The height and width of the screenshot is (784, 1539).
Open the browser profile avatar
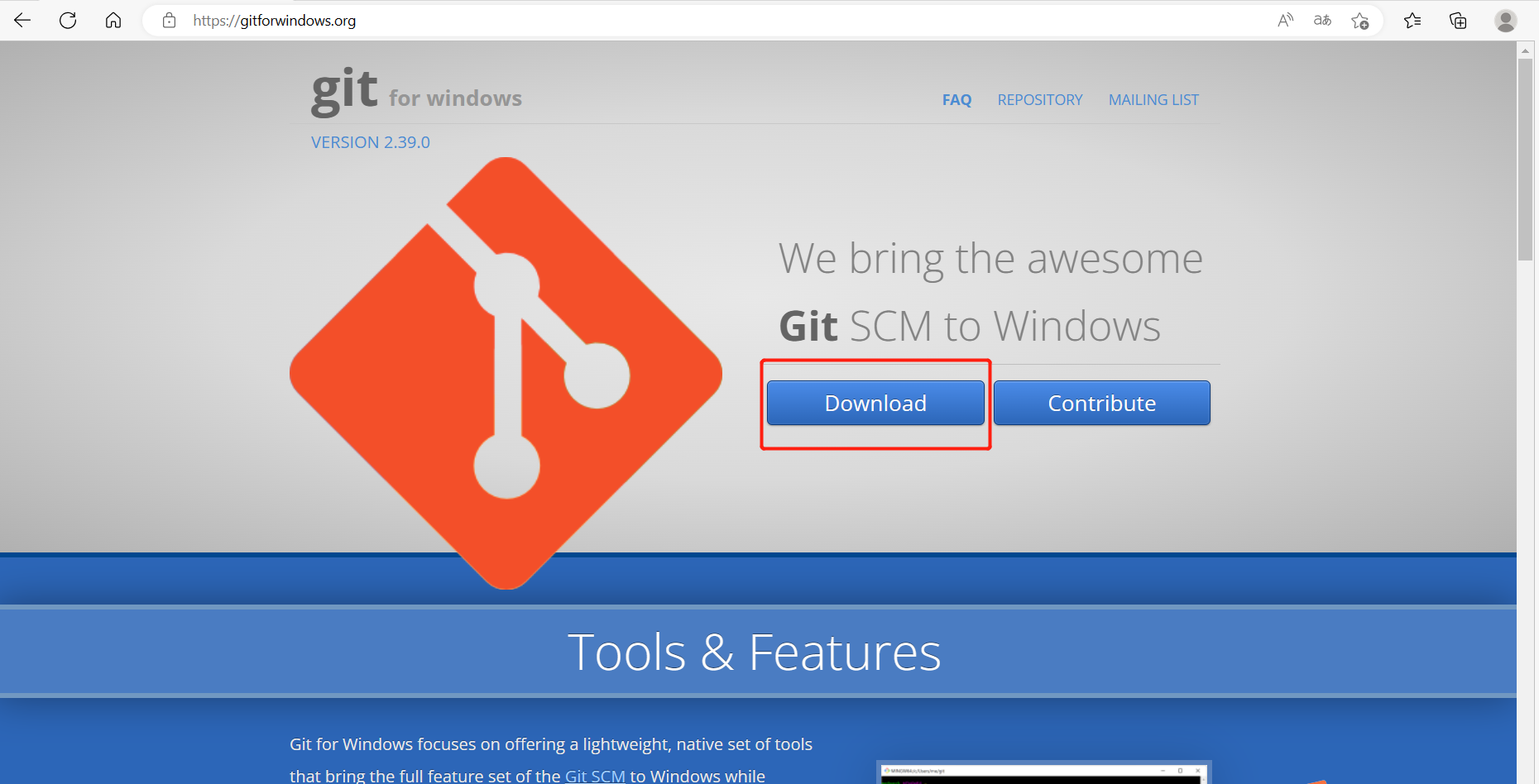[1505, 20]
